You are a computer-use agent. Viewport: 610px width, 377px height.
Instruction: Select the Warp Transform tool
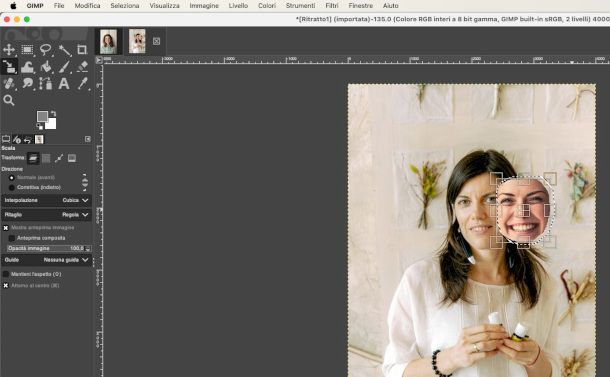coord(27,67)
